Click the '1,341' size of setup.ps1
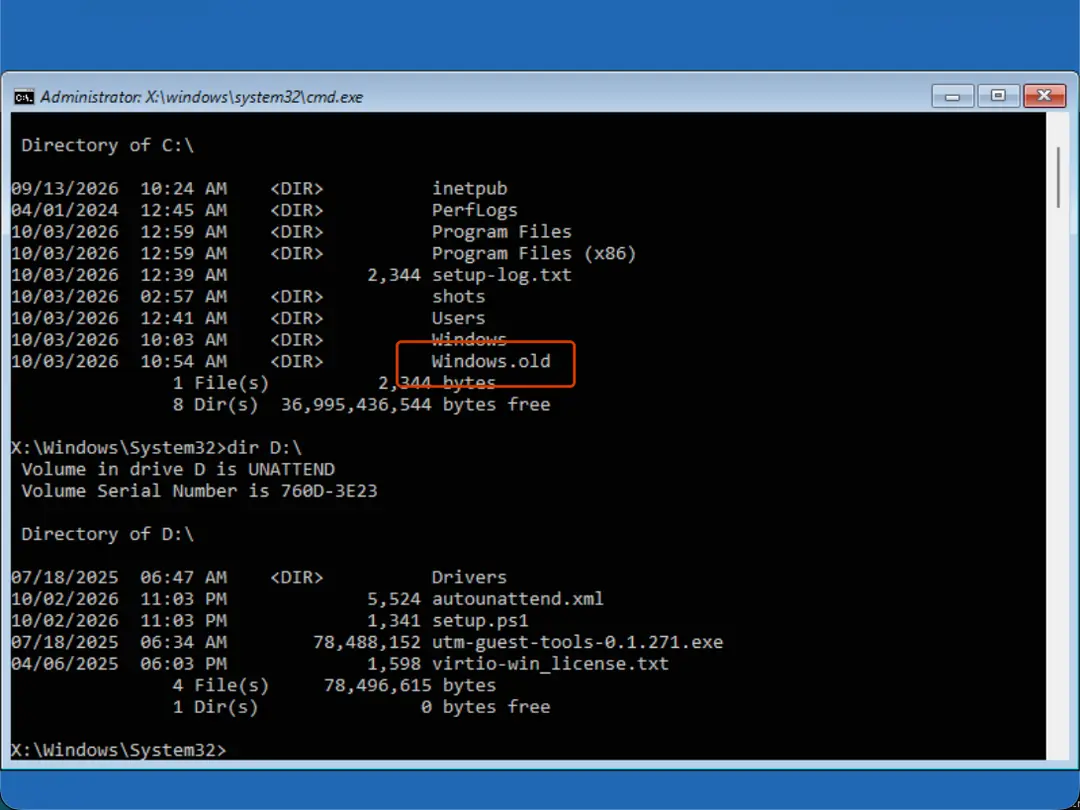This screenshot has height=810, width=1080. tap(393, 621)
